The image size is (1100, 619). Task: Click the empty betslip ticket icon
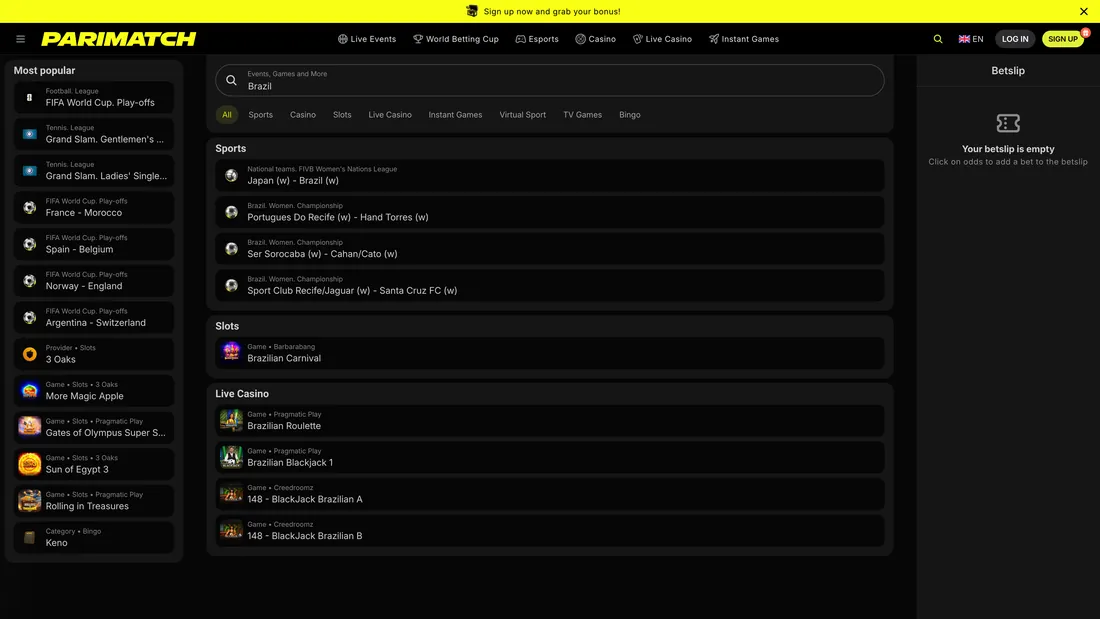[x=1008, y=124]
